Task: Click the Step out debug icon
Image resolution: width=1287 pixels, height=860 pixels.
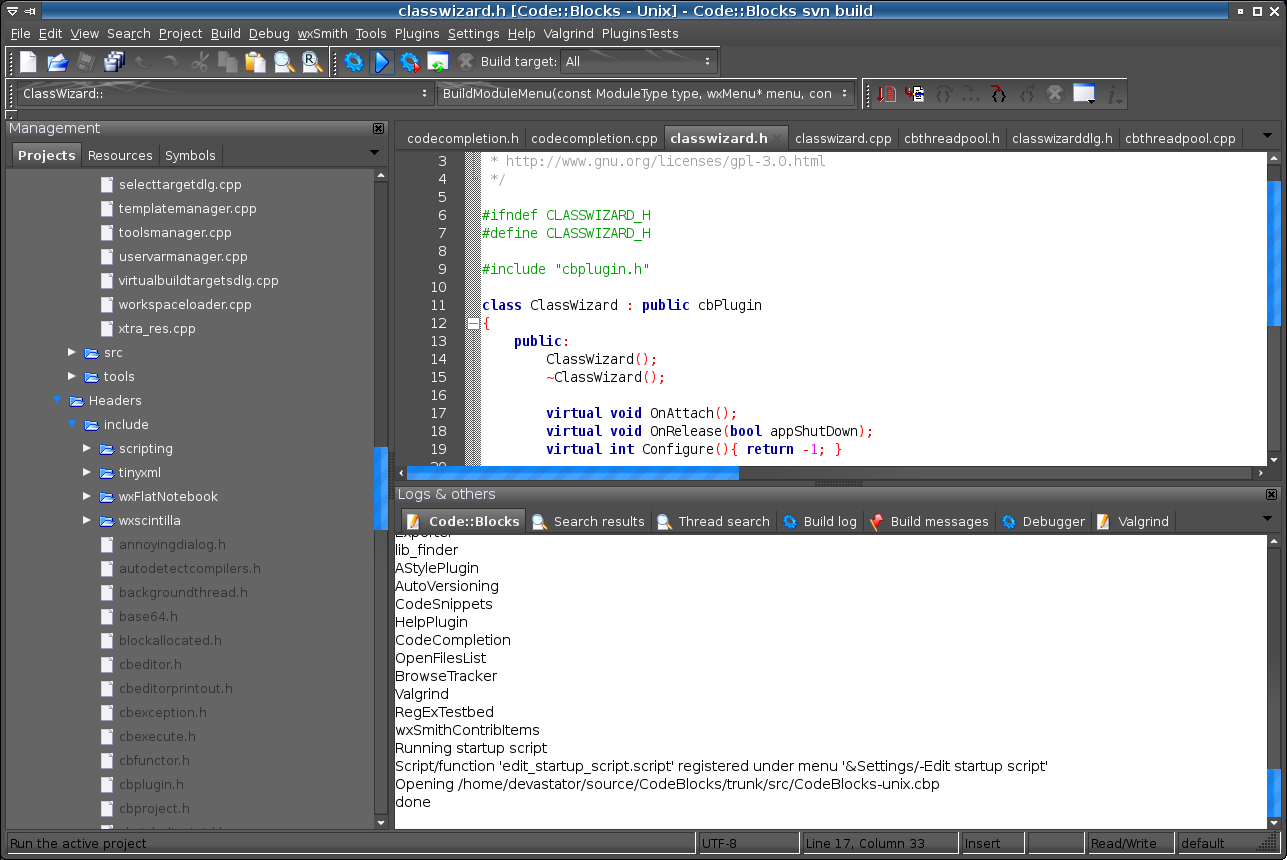Action: (1026, 94)
